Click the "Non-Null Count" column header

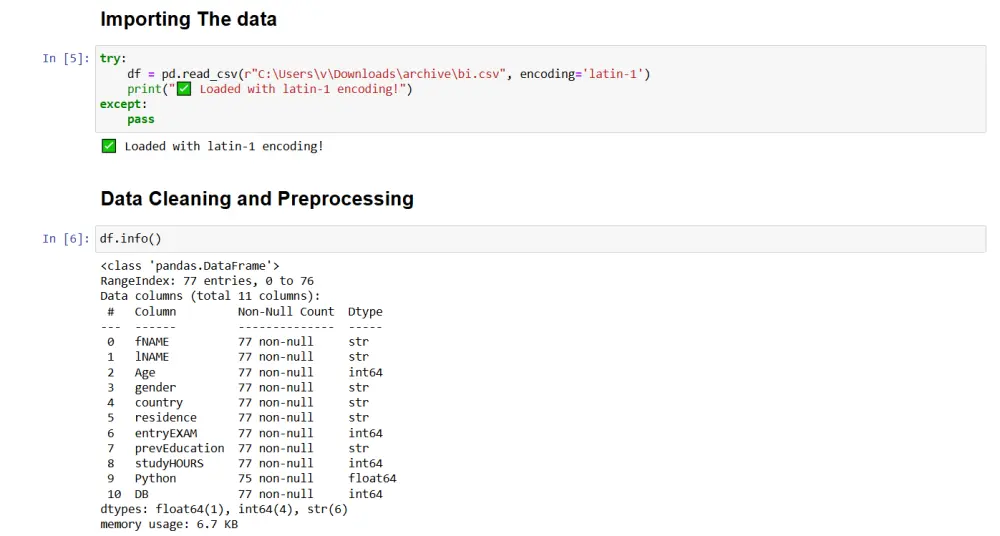click(x=286, y=311)
